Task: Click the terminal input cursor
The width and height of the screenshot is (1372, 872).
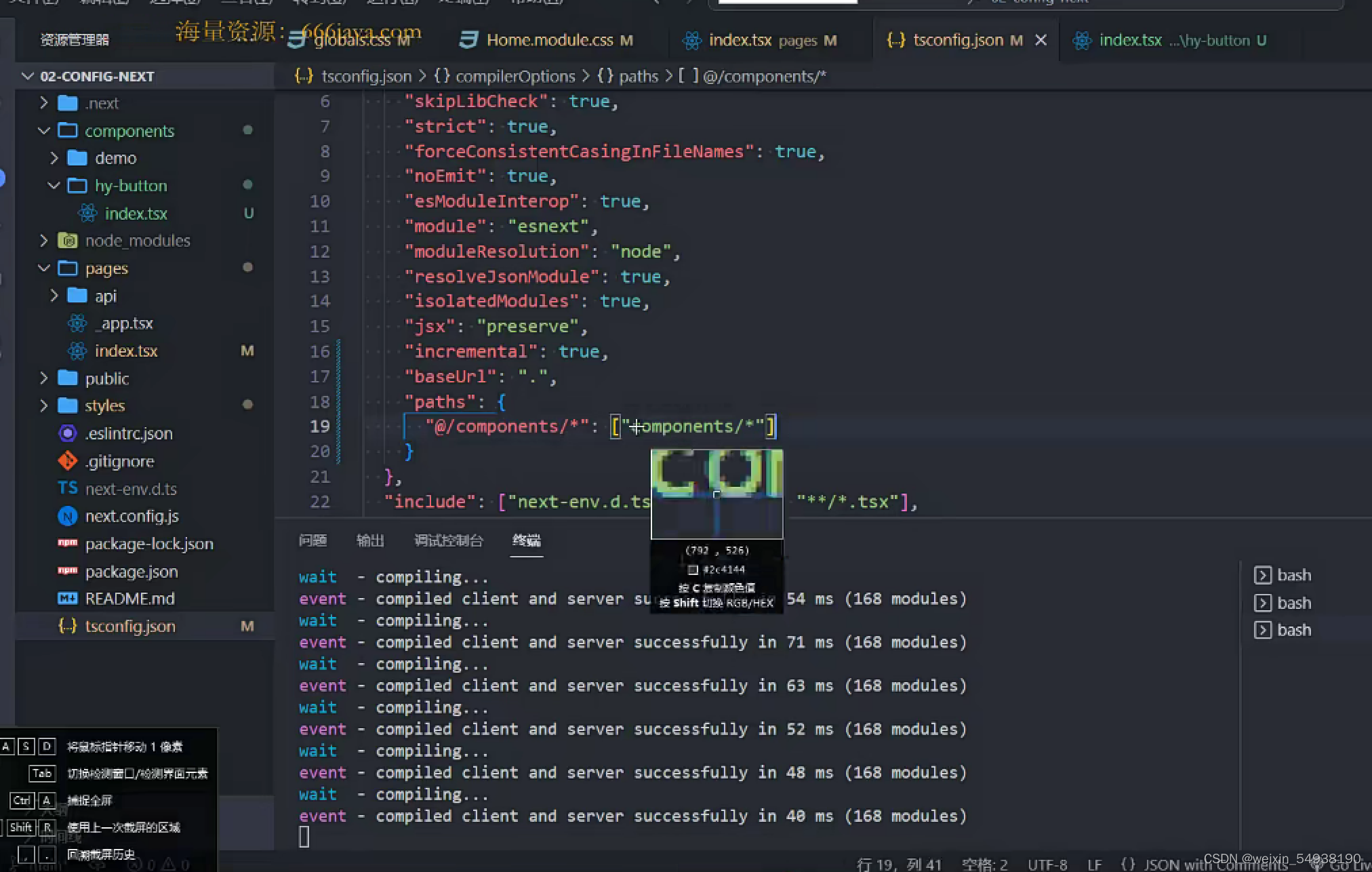Action: point(304,837)
